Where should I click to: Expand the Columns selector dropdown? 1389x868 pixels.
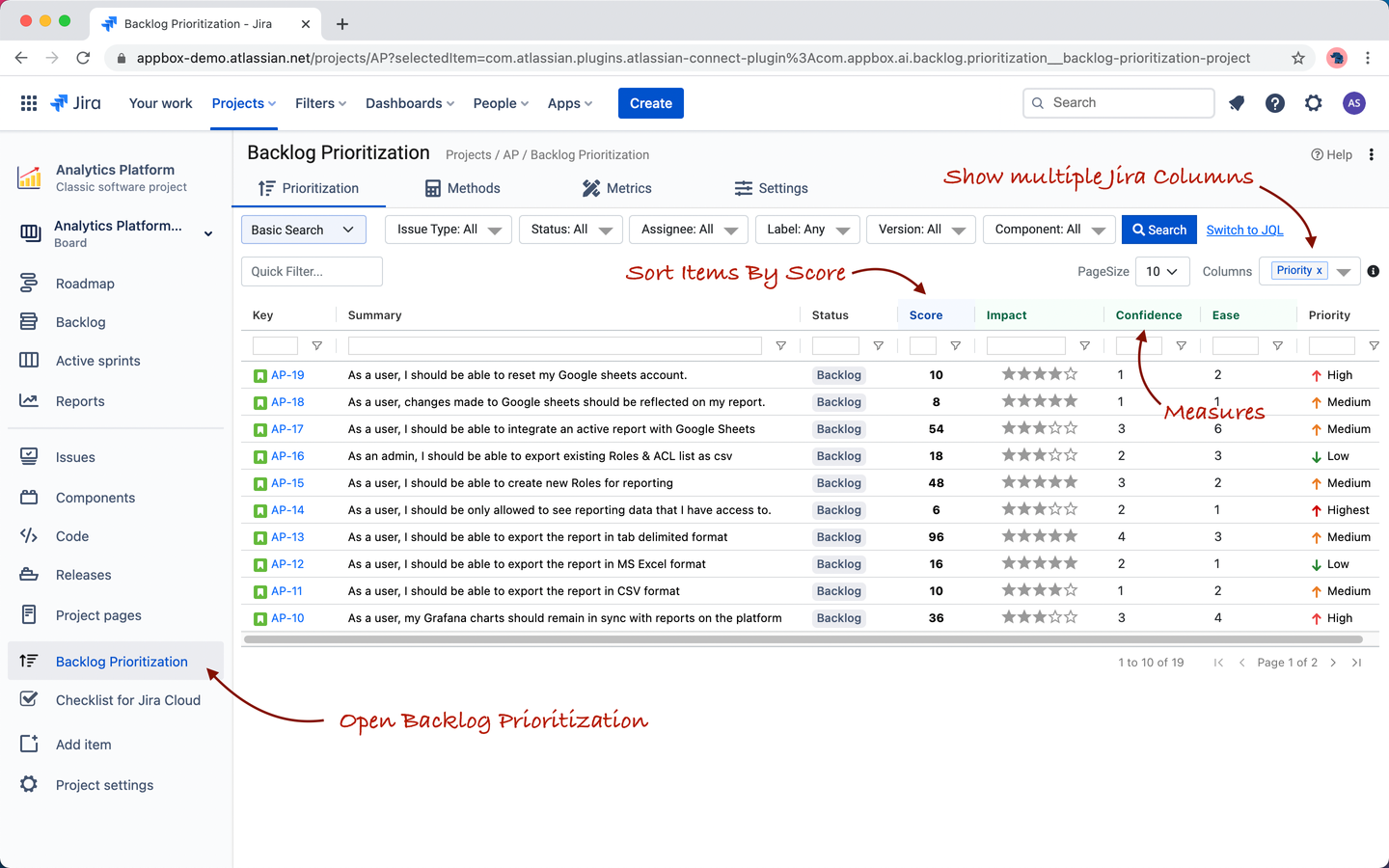pos(1344,272)
